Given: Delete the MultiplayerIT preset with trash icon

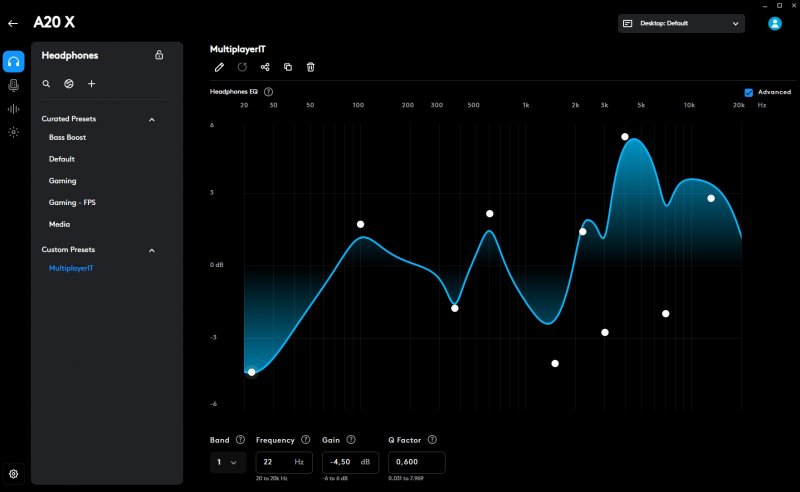Looking at the screenshot, I should (310, 67).
